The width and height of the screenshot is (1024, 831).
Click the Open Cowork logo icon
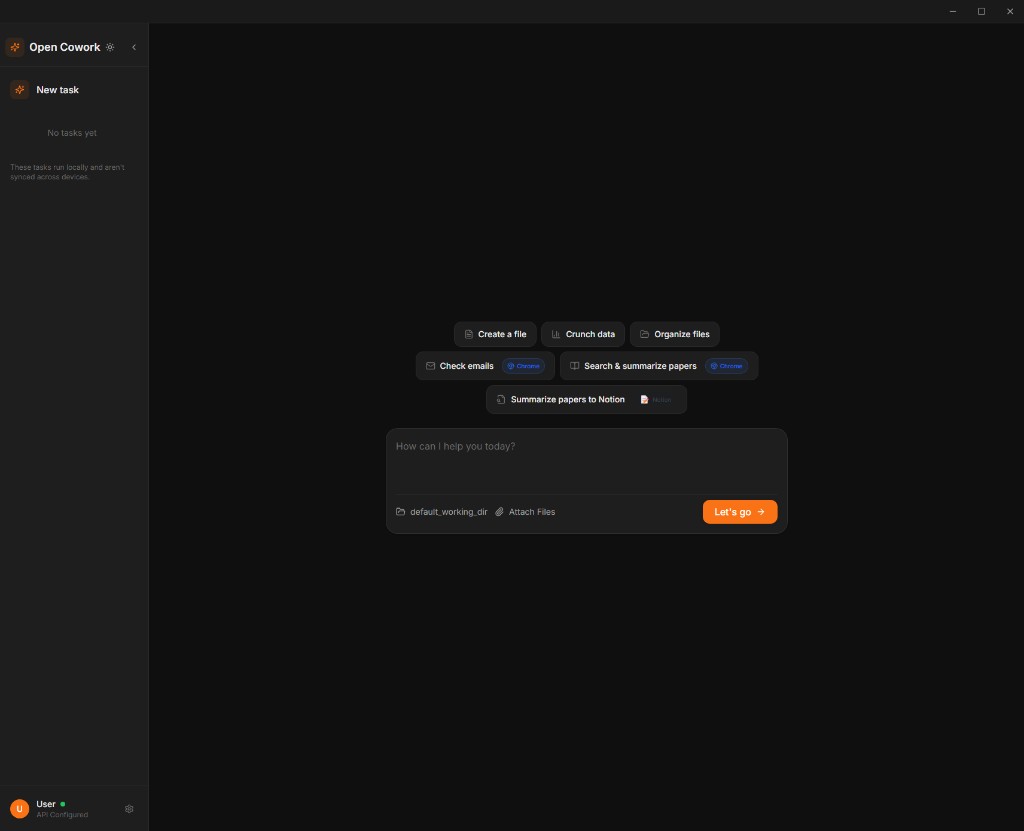coord(14,46)
